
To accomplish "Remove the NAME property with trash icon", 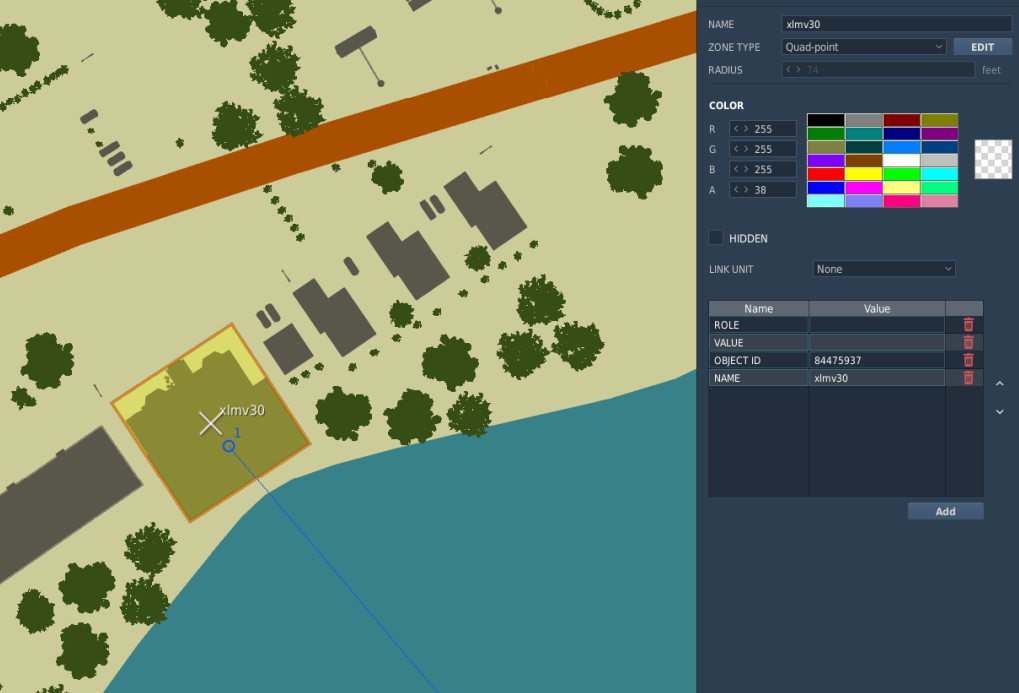I will 968,378.
